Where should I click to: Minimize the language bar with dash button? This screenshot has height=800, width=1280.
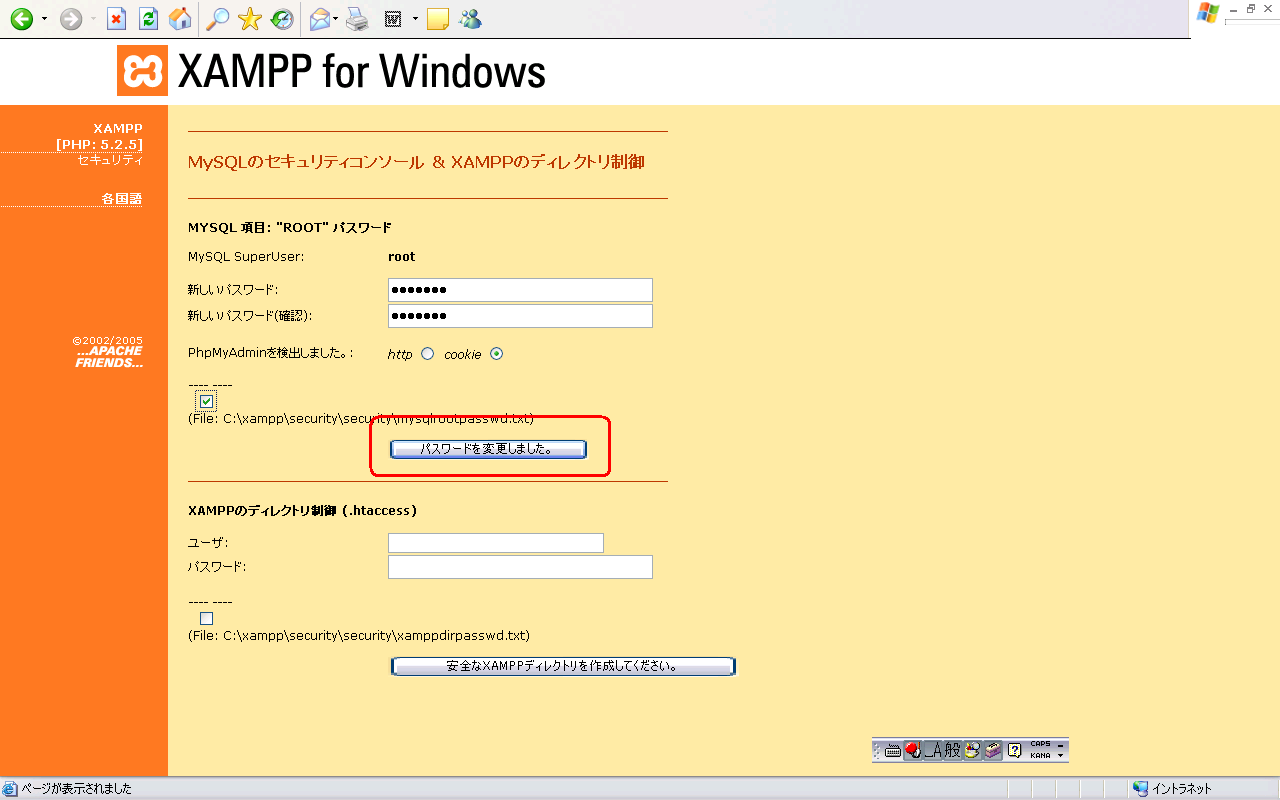tap(1061, 745)
